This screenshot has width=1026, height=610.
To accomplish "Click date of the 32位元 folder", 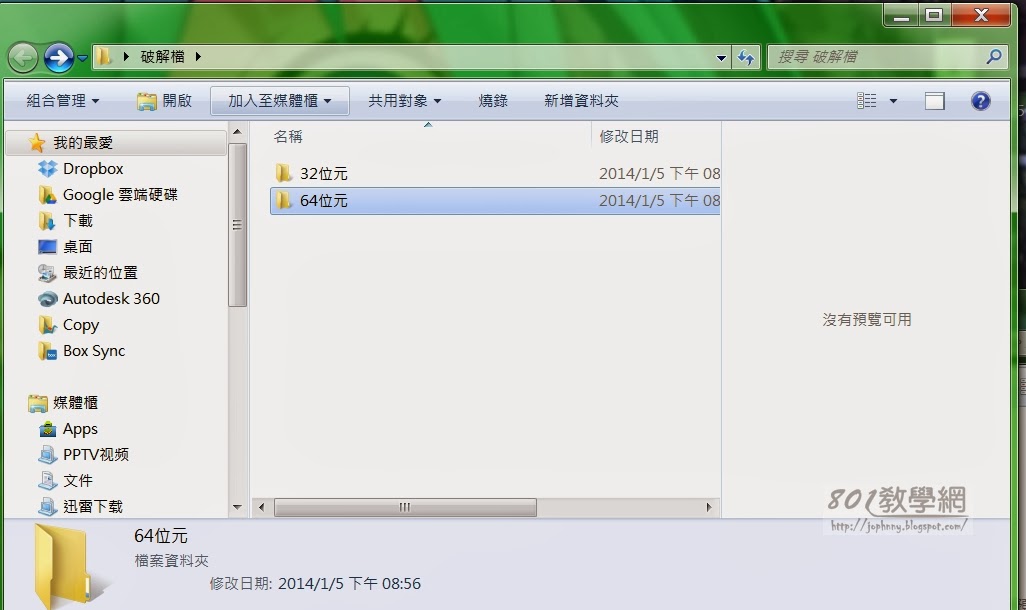I will (660, 173).
